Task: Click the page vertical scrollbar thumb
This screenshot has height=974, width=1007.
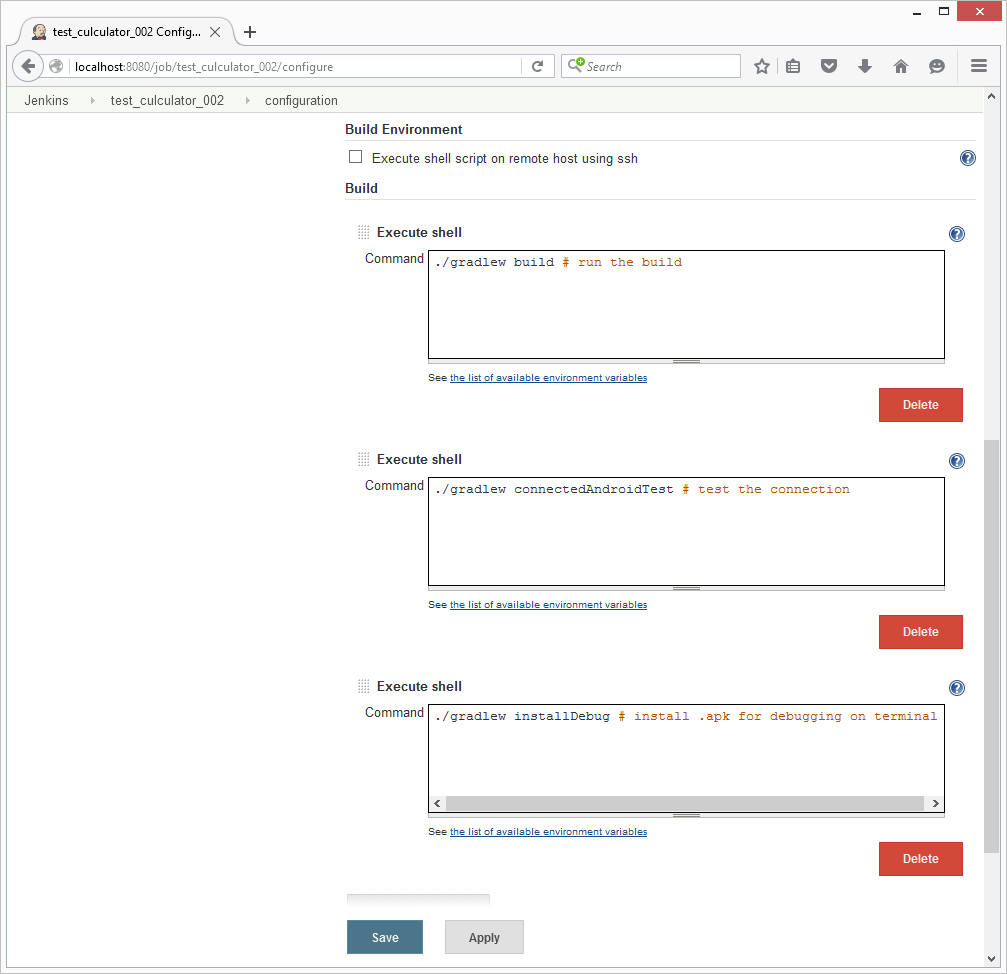Action: pos(992,647)
